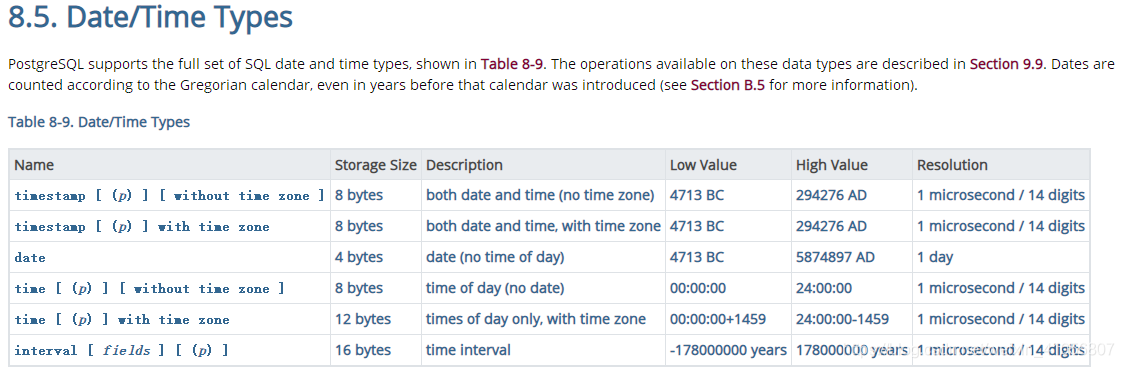
Task: Select the interval [ fields ] name cell
Action: pos(170,351)
